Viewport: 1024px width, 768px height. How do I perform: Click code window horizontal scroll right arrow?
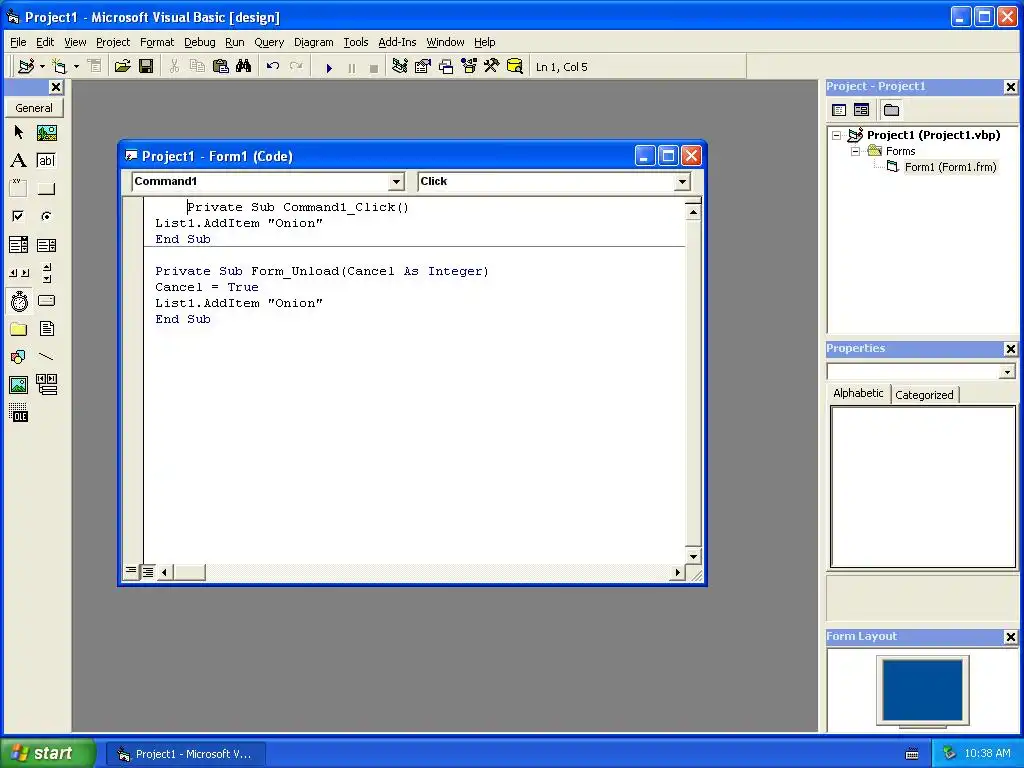(677, 572)
